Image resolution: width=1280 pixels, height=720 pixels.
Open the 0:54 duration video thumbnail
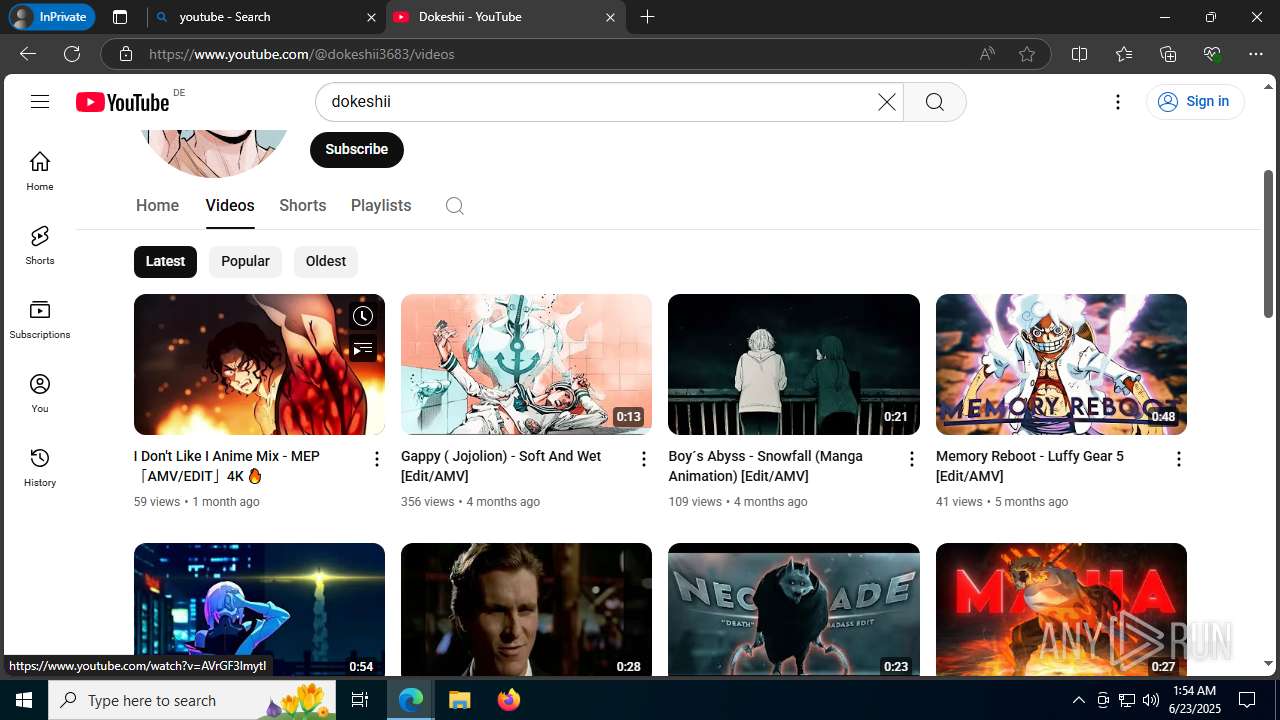tap(259, 610)
